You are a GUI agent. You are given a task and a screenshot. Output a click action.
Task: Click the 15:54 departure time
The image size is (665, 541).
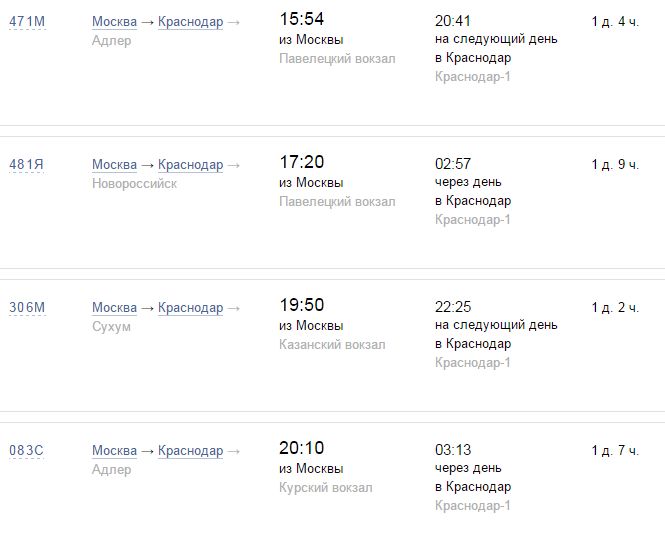pyautogui.click(x=301, y=19)
